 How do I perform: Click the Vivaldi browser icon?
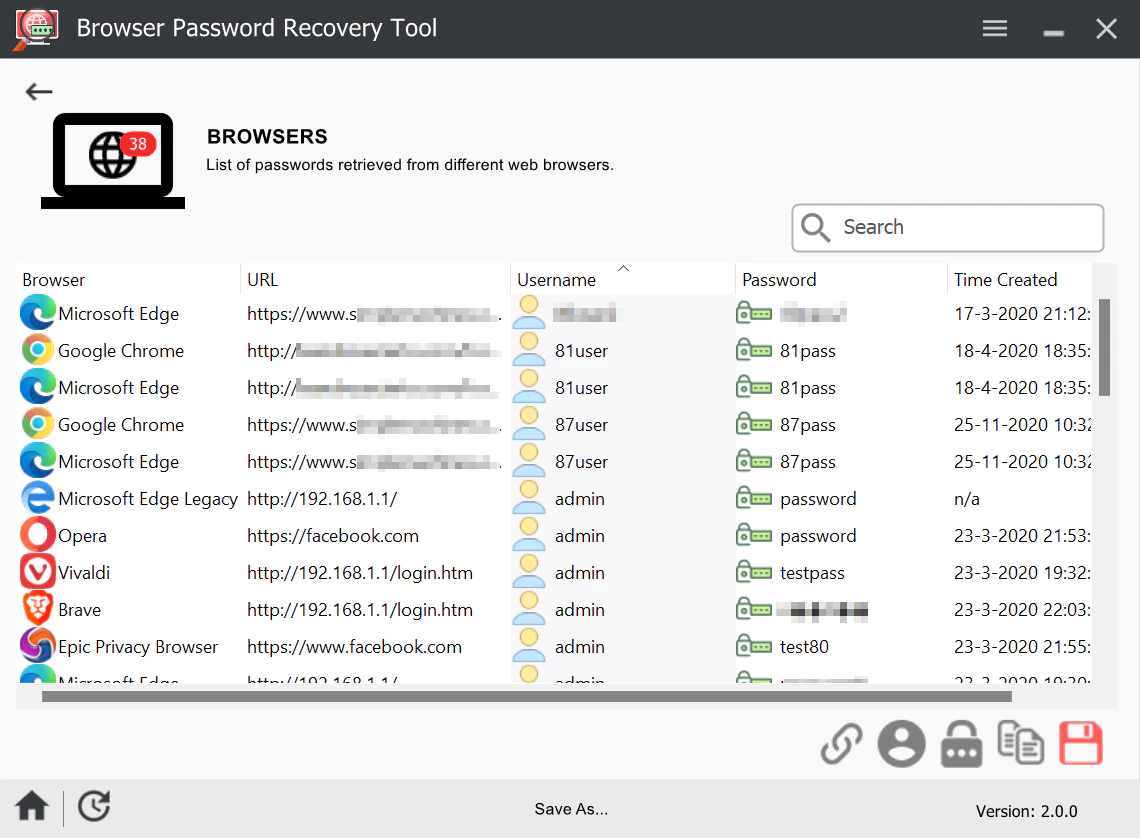coord(38,572)
